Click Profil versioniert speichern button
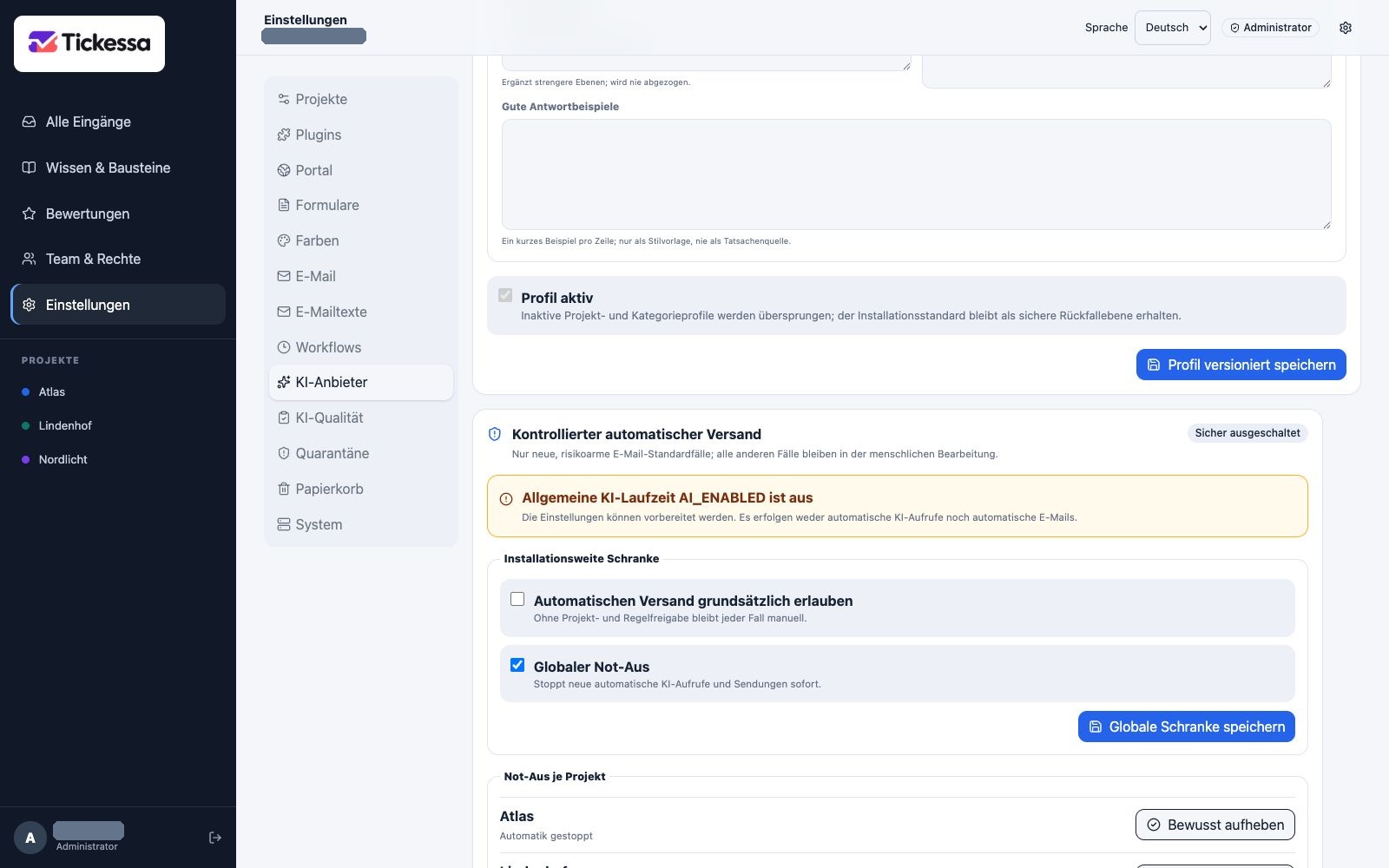Screen dimensions: 1389x868 [1241, 365]
